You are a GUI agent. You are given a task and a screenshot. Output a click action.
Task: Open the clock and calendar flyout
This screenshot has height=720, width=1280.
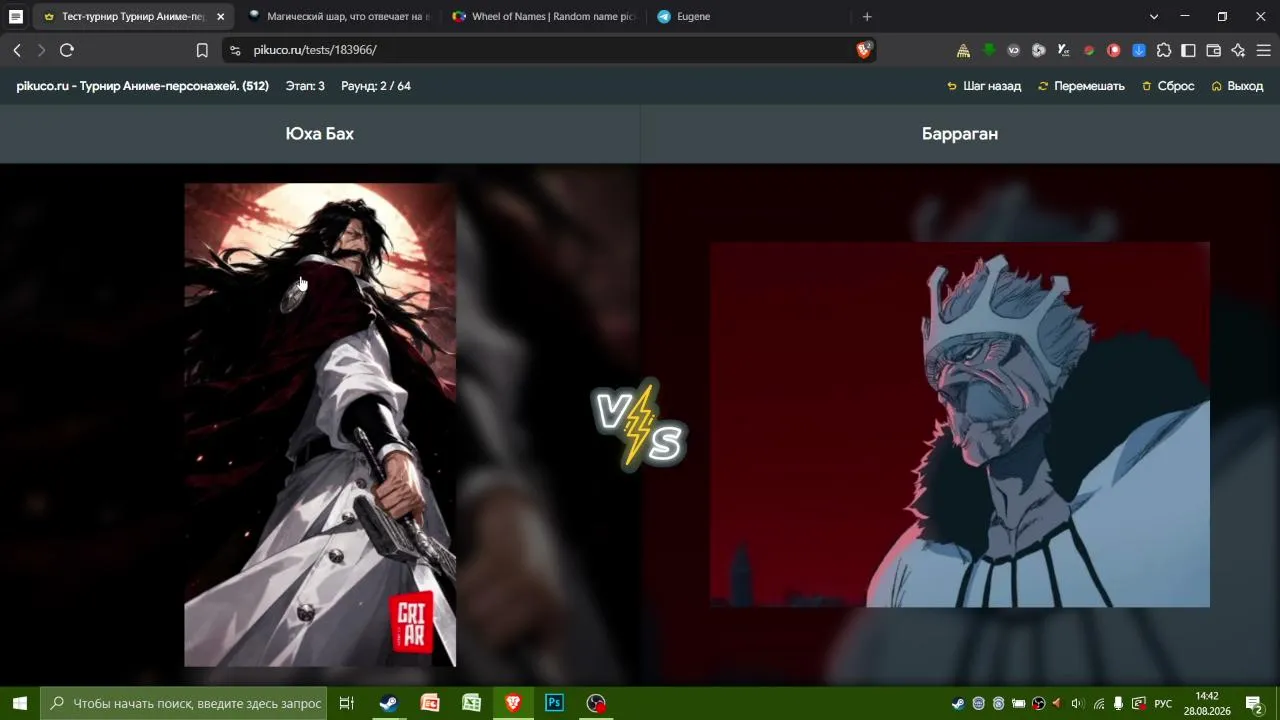click(x=1207, y=703)
